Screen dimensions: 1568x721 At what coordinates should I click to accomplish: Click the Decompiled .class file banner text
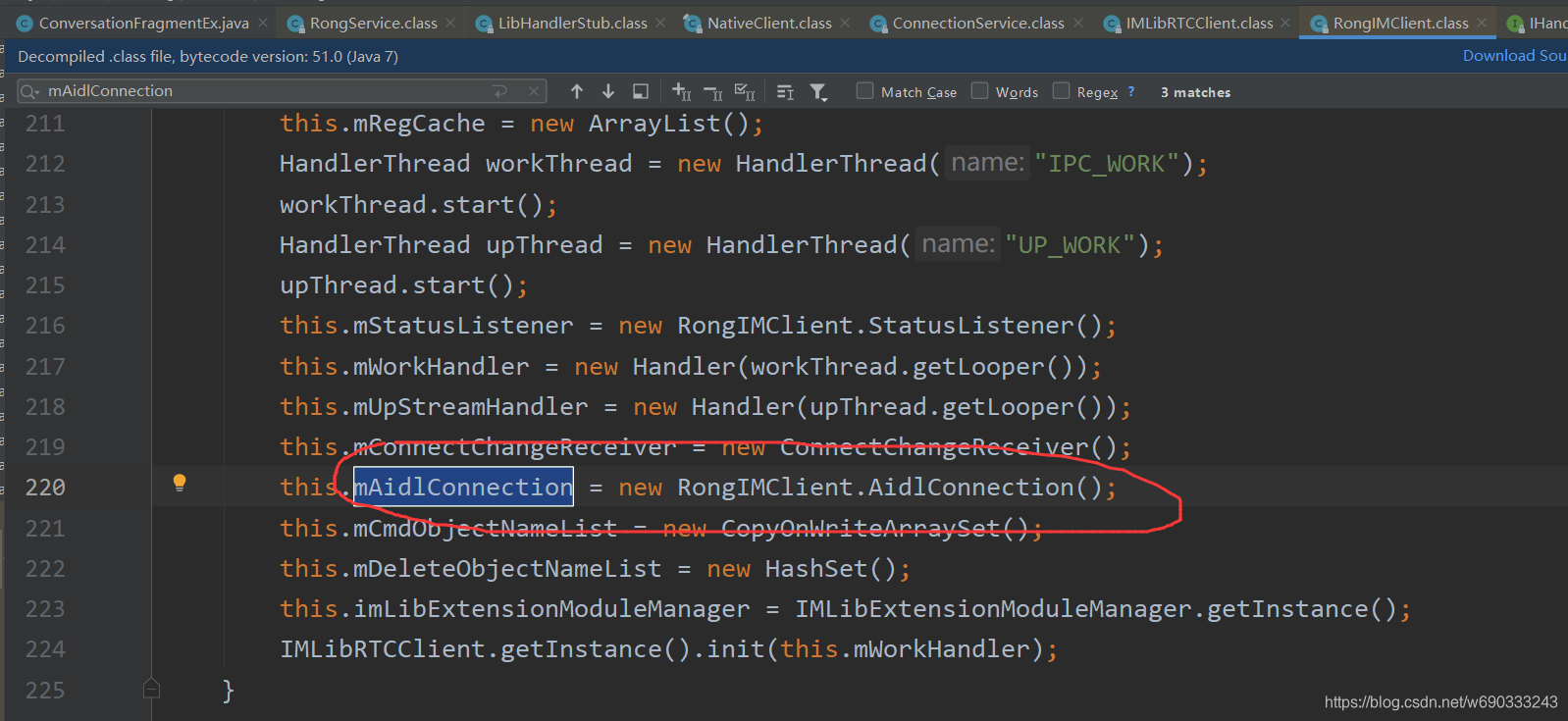(x=208, y=57)
